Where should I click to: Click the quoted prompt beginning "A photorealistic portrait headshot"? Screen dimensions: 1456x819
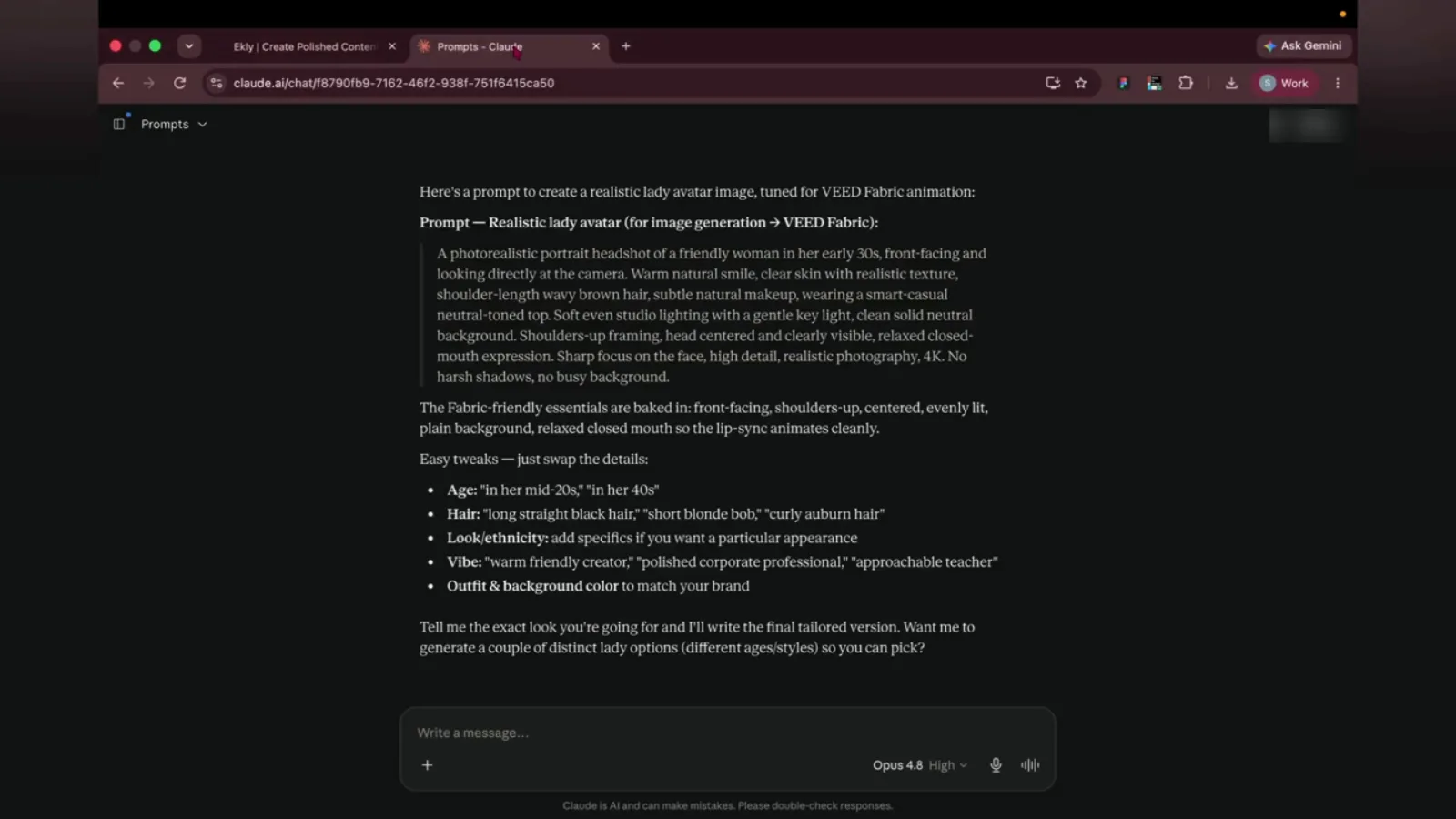tap(712, 315)
